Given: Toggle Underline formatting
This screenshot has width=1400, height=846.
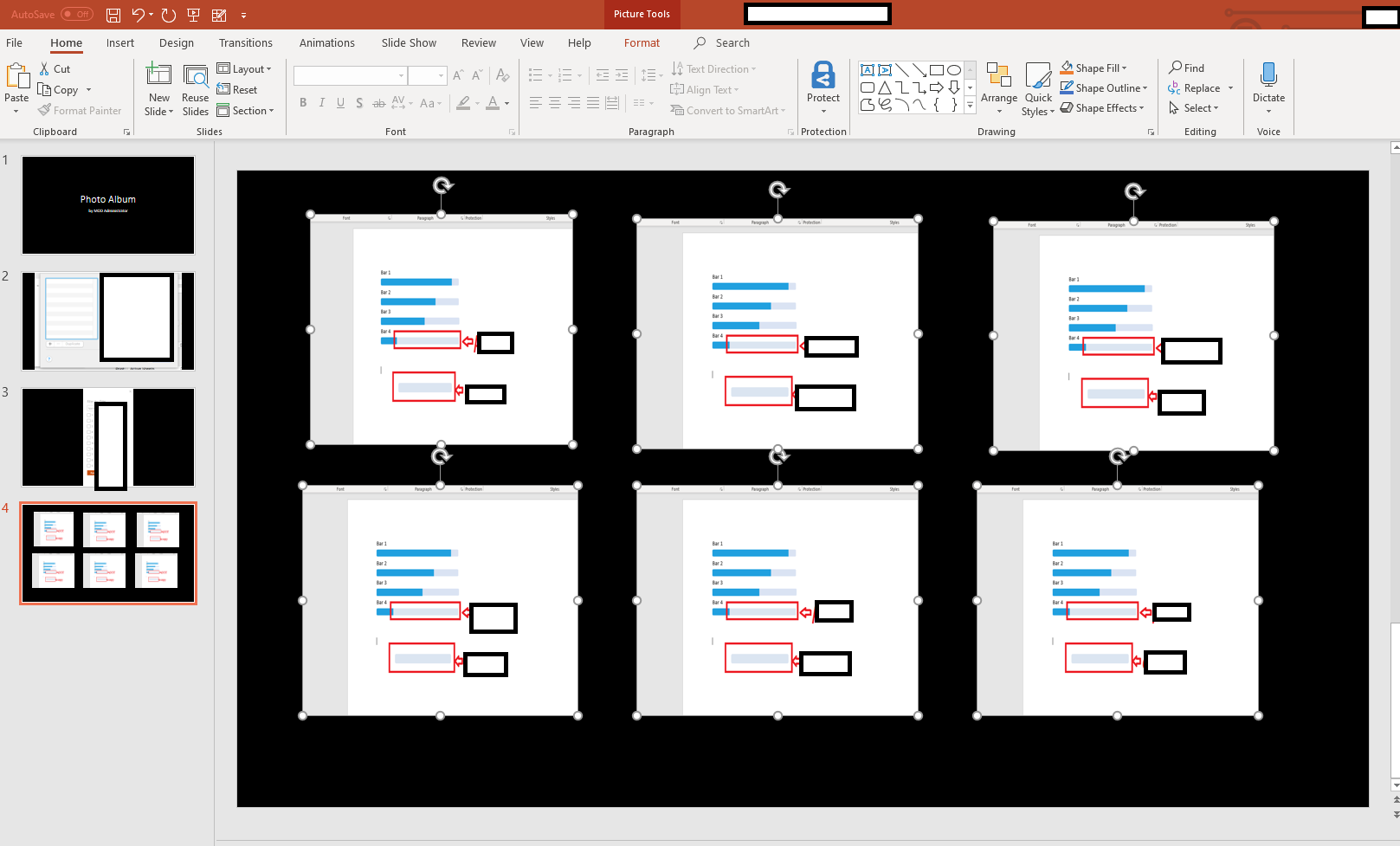Looking at the screenshot, I should [340, 103].
